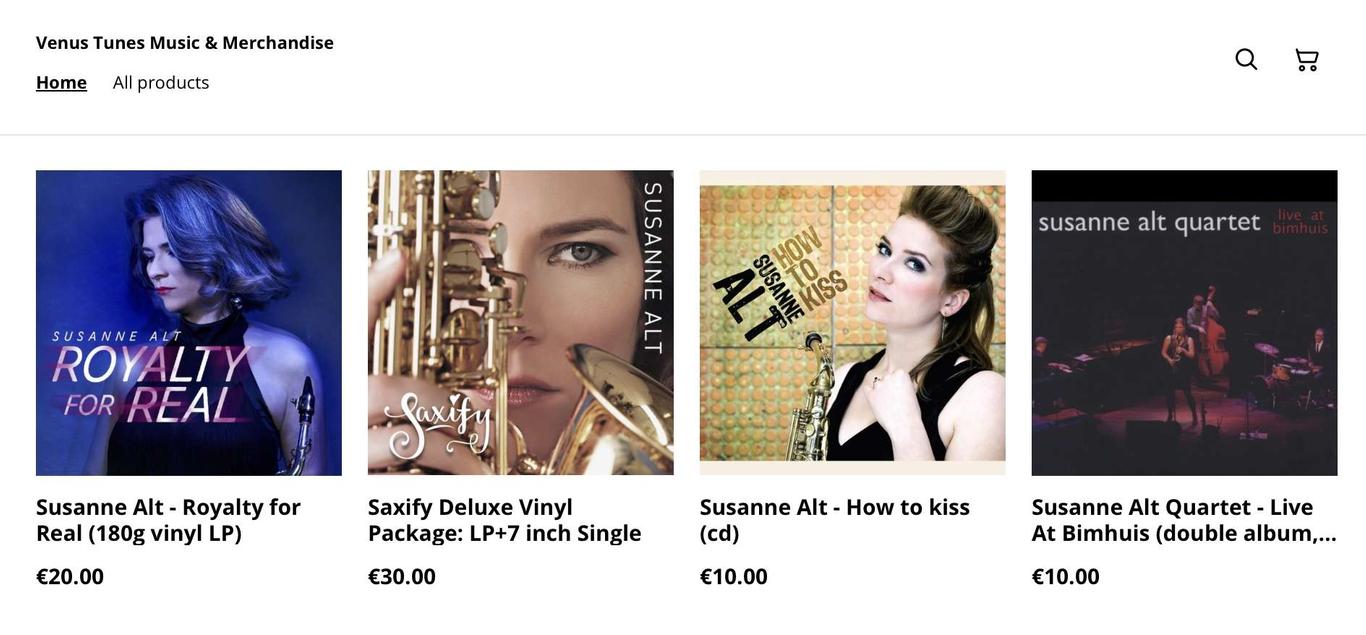
Task: Select the €30.00 price under Saxify package
Action: [402, 576]
